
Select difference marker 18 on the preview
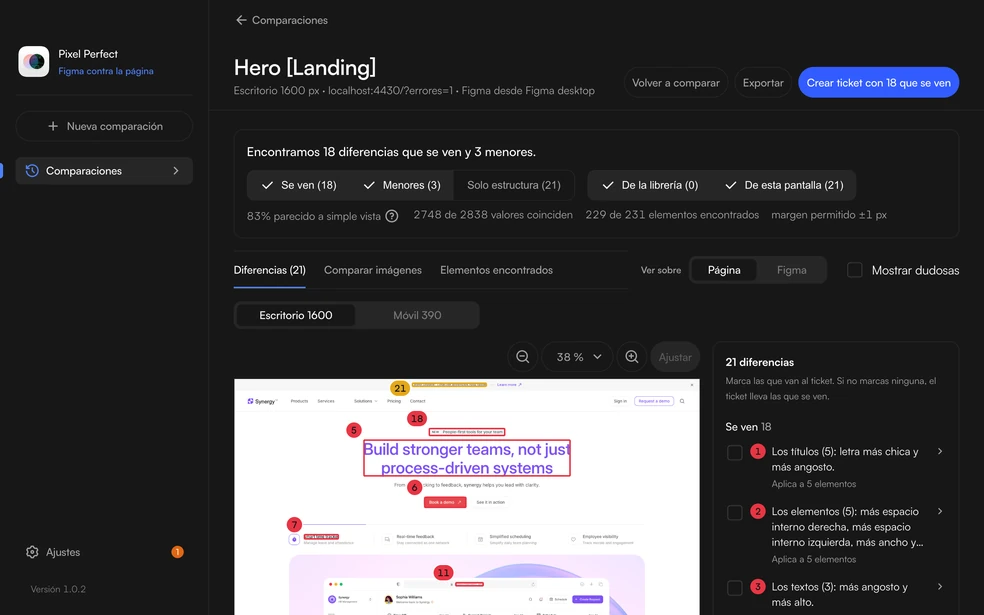pyautogui.click(x=417, y=419)
